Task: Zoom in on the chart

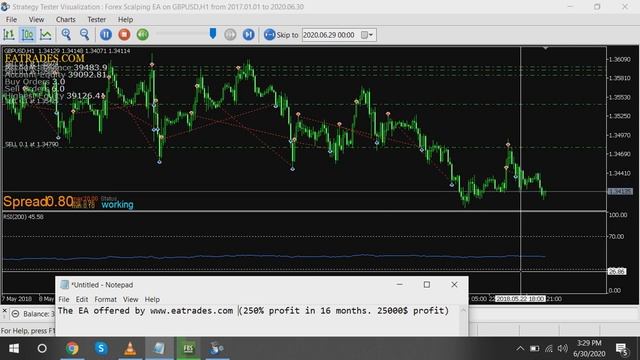Action: click(66, 35)
